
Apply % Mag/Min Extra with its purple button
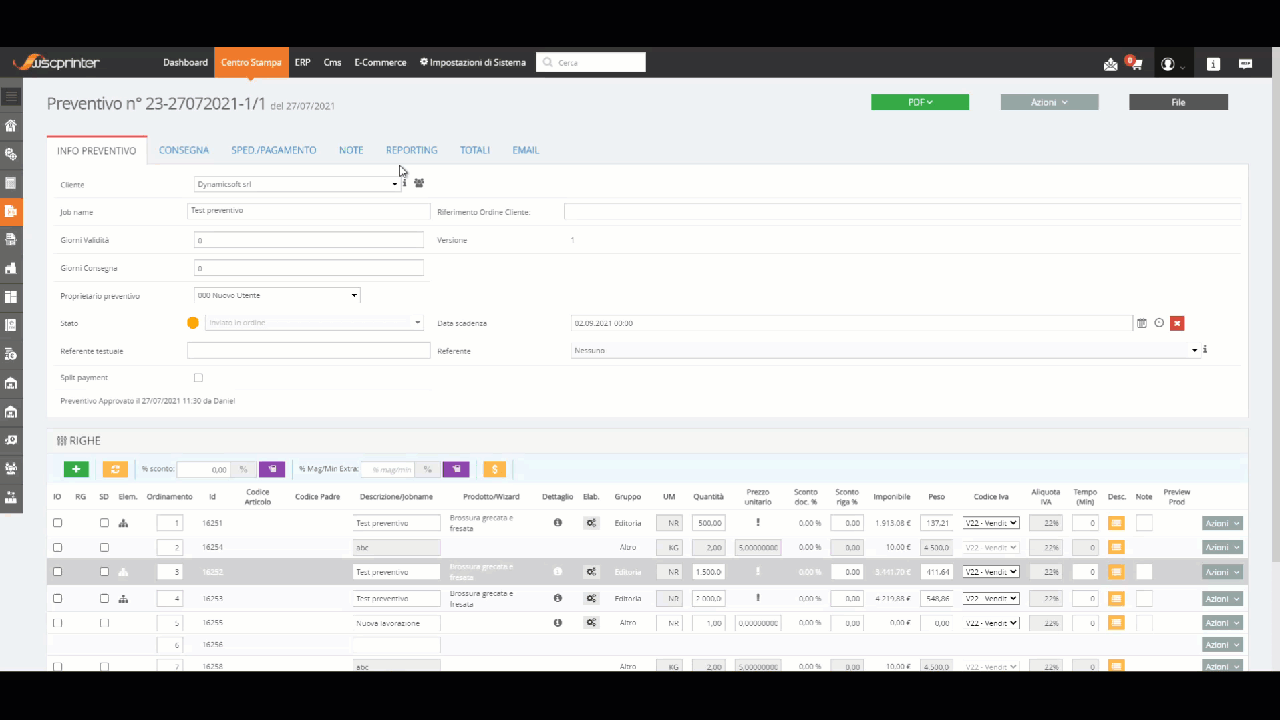point(456,469)
